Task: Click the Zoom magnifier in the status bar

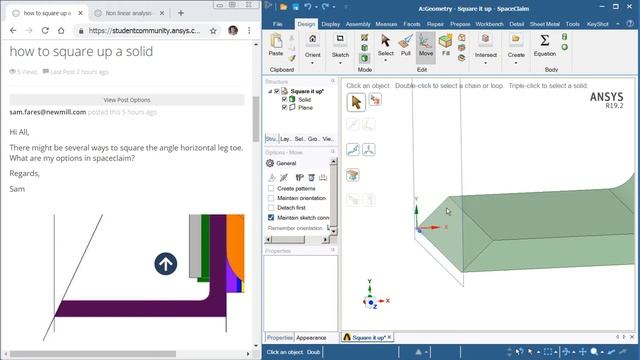Action: coord(594,351)
